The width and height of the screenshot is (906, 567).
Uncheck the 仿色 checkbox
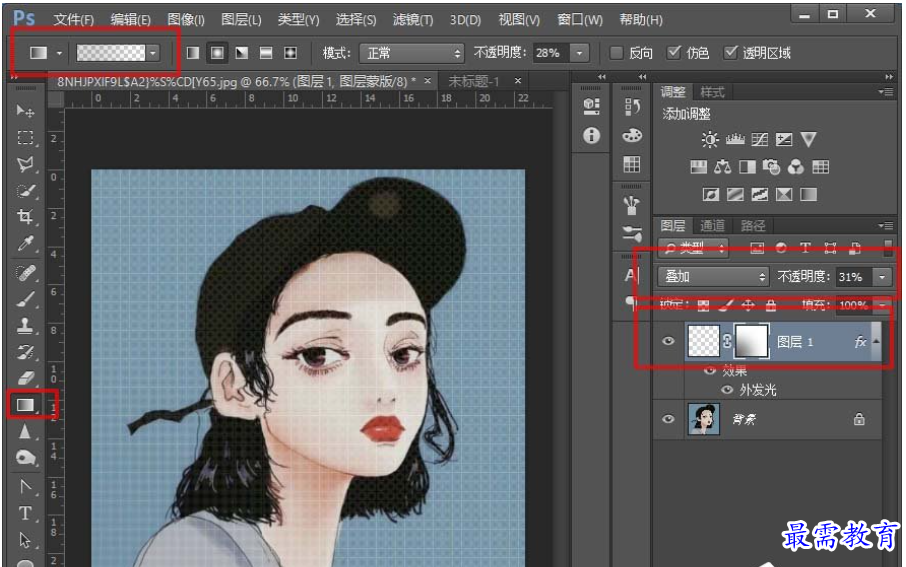pos(674,53)
